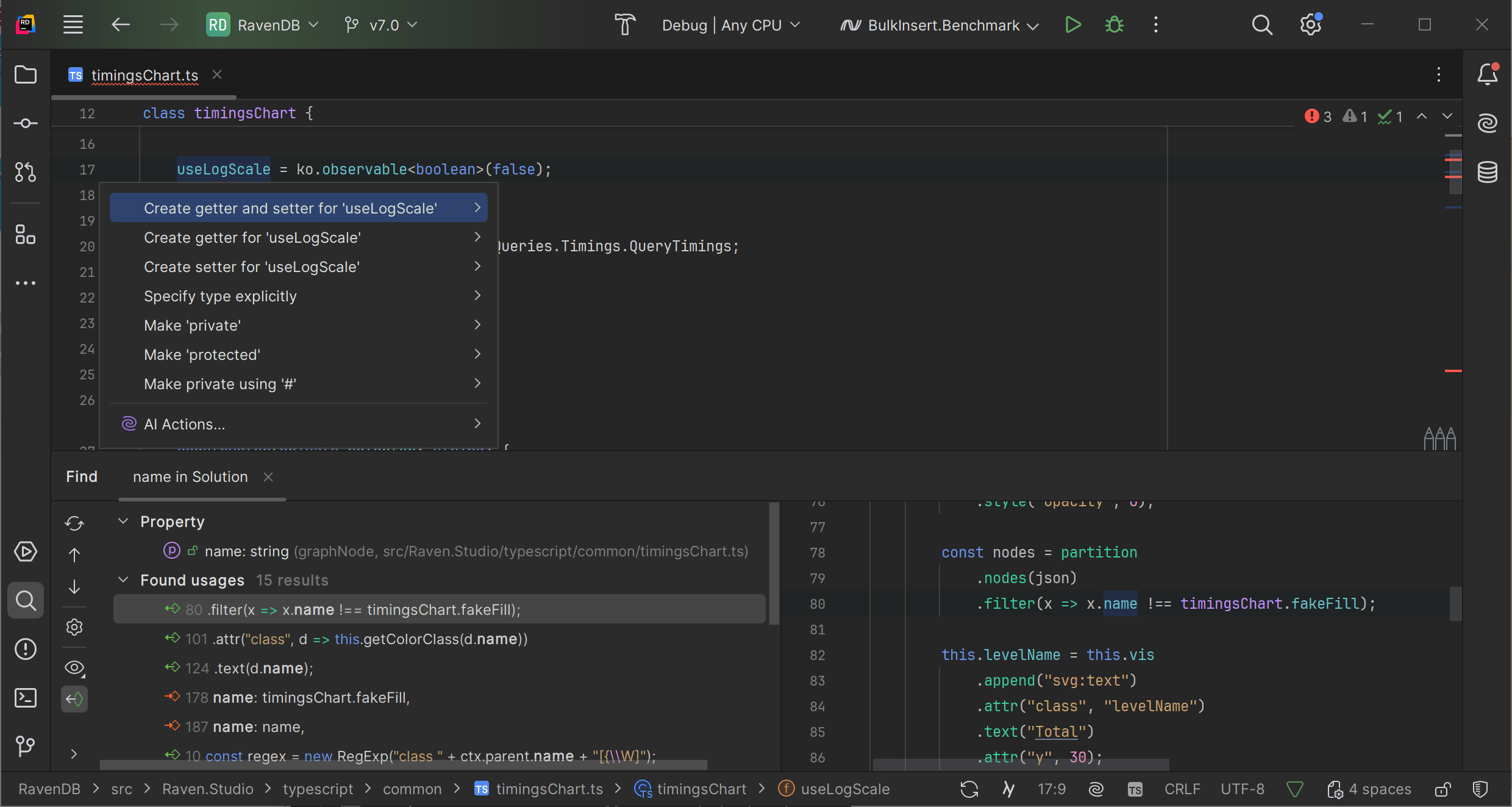Open the Pull Requests tool icon
The width and height of the screenshot is (1512, 807).
25,172
